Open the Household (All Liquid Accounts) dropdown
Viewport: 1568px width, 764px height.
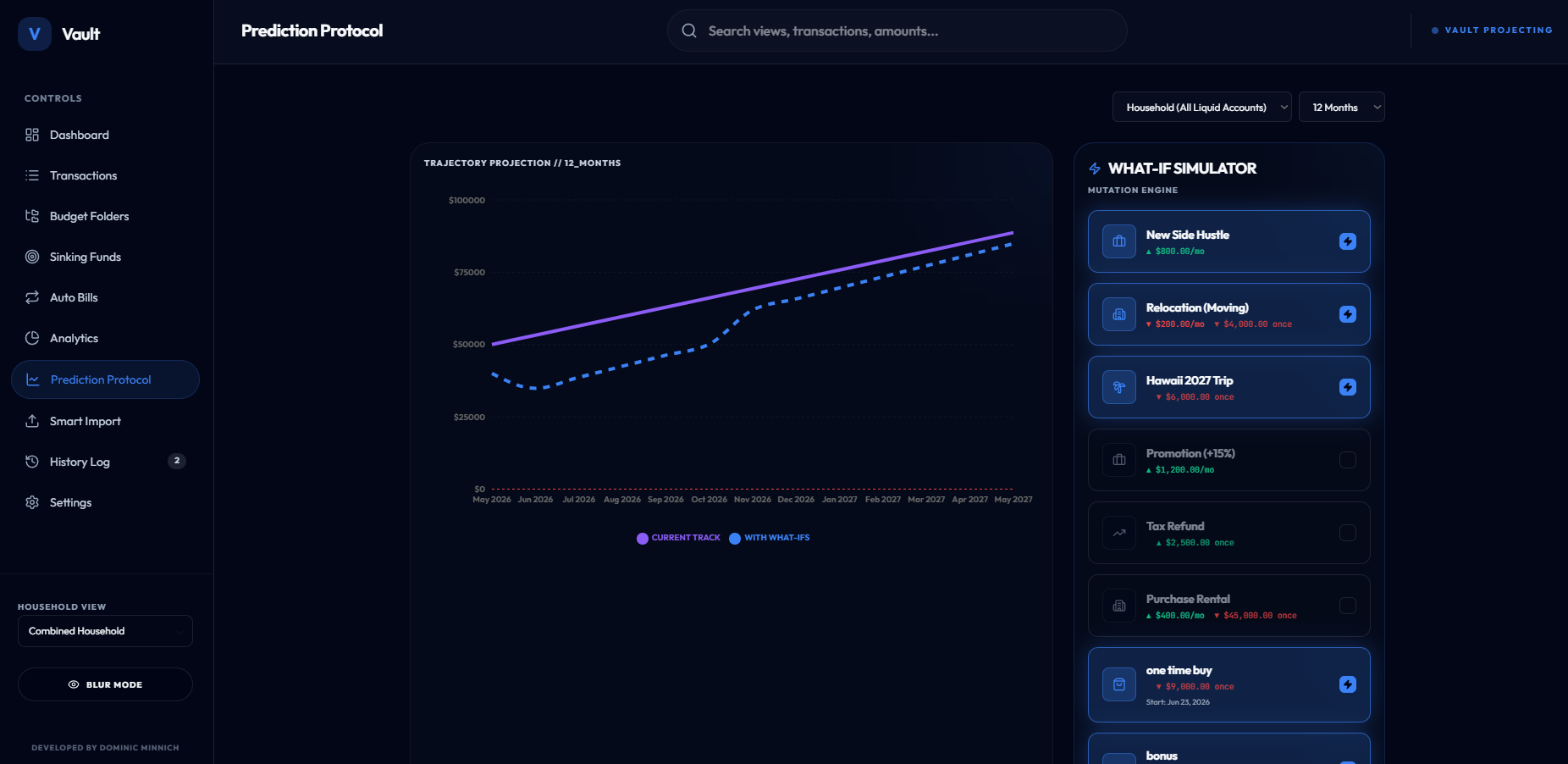point(1201,107)
